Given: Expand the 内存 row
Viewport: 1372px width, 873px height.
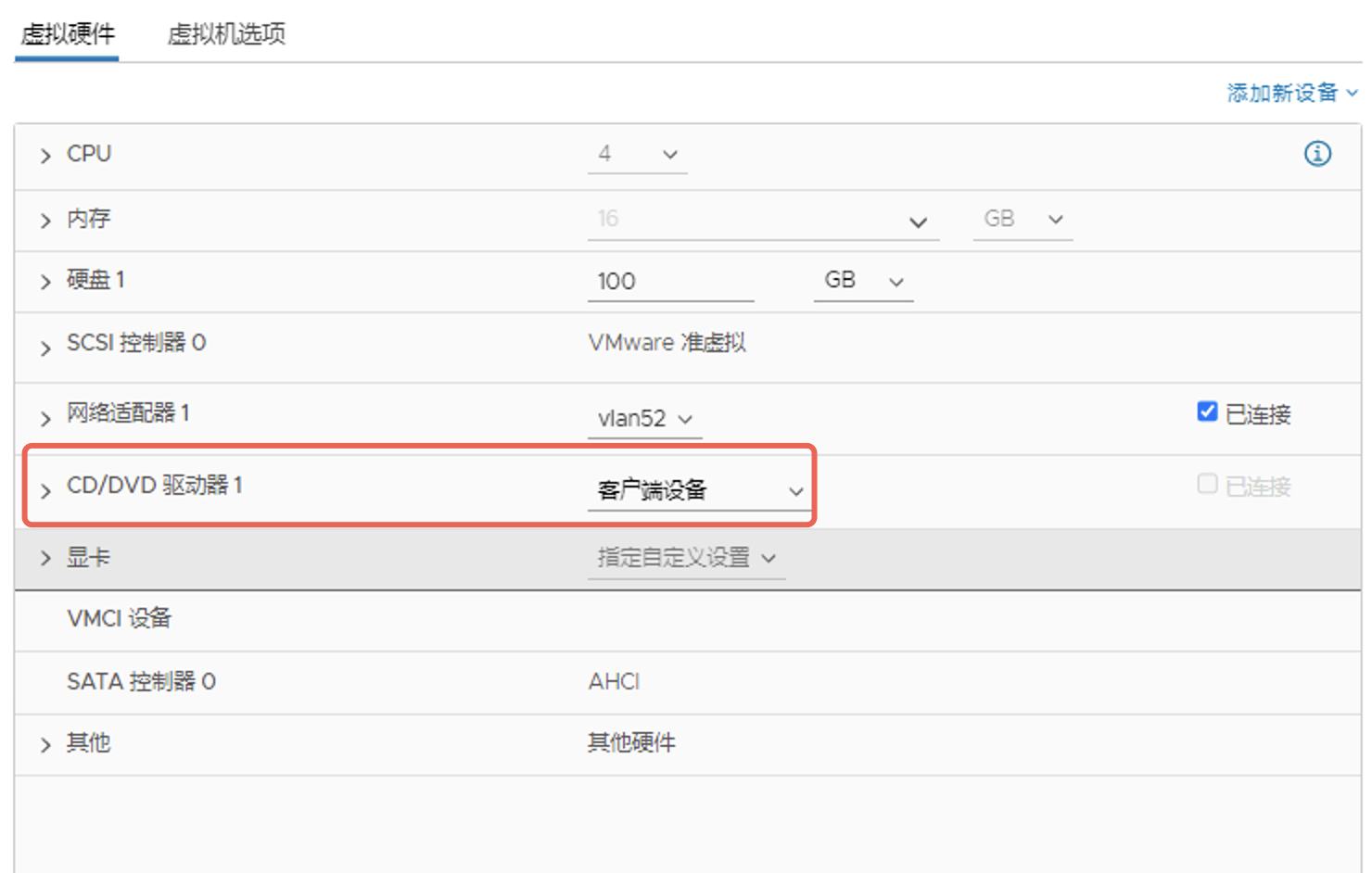Looking at the screenshot, I should click(x=45, y=221).
